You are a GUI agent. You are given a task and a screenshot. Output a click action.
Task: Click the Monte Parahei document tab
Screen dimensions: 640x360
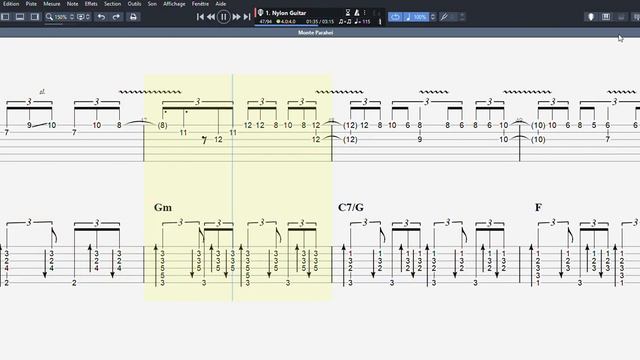coord(316,33)
